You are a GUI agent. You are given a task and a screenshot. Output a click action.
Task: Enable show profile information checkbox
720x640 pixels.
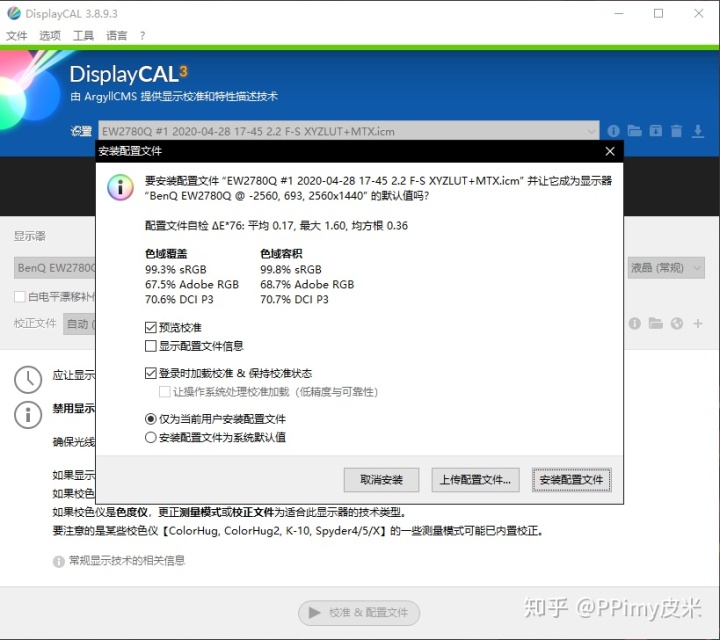tap(151, 346)
